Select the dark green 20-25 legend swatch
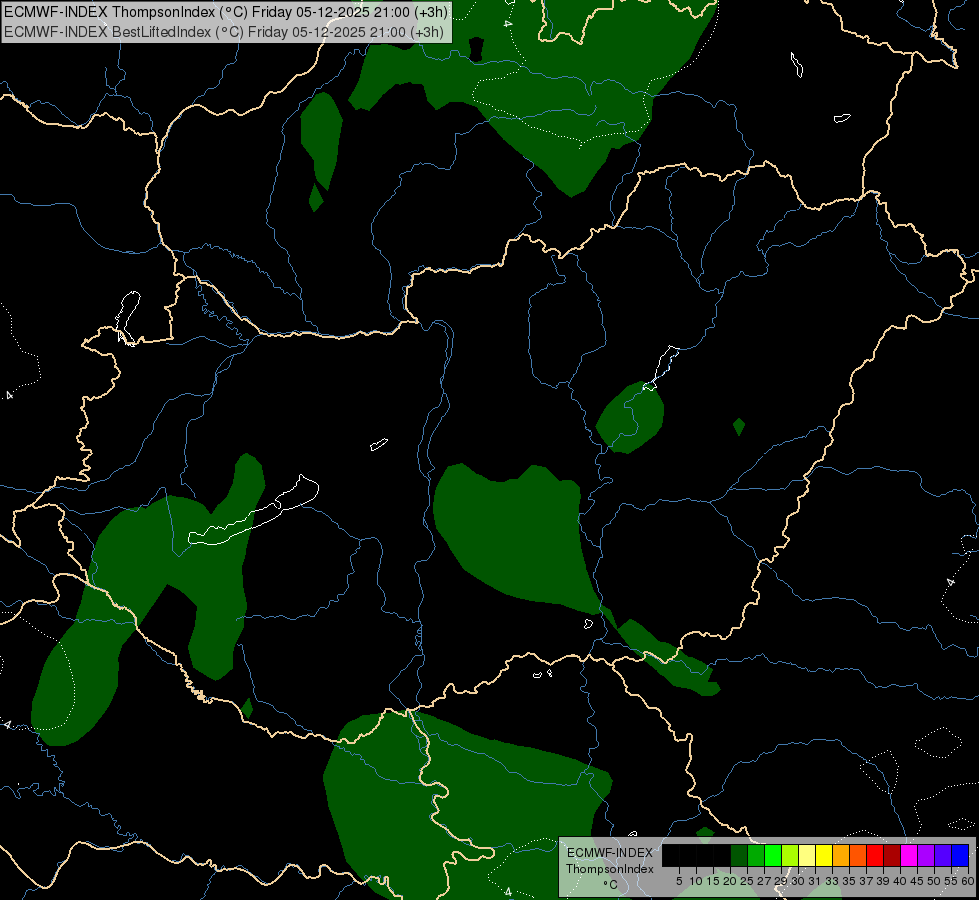This screenshot has height=900, width=979. pos(739,856)
